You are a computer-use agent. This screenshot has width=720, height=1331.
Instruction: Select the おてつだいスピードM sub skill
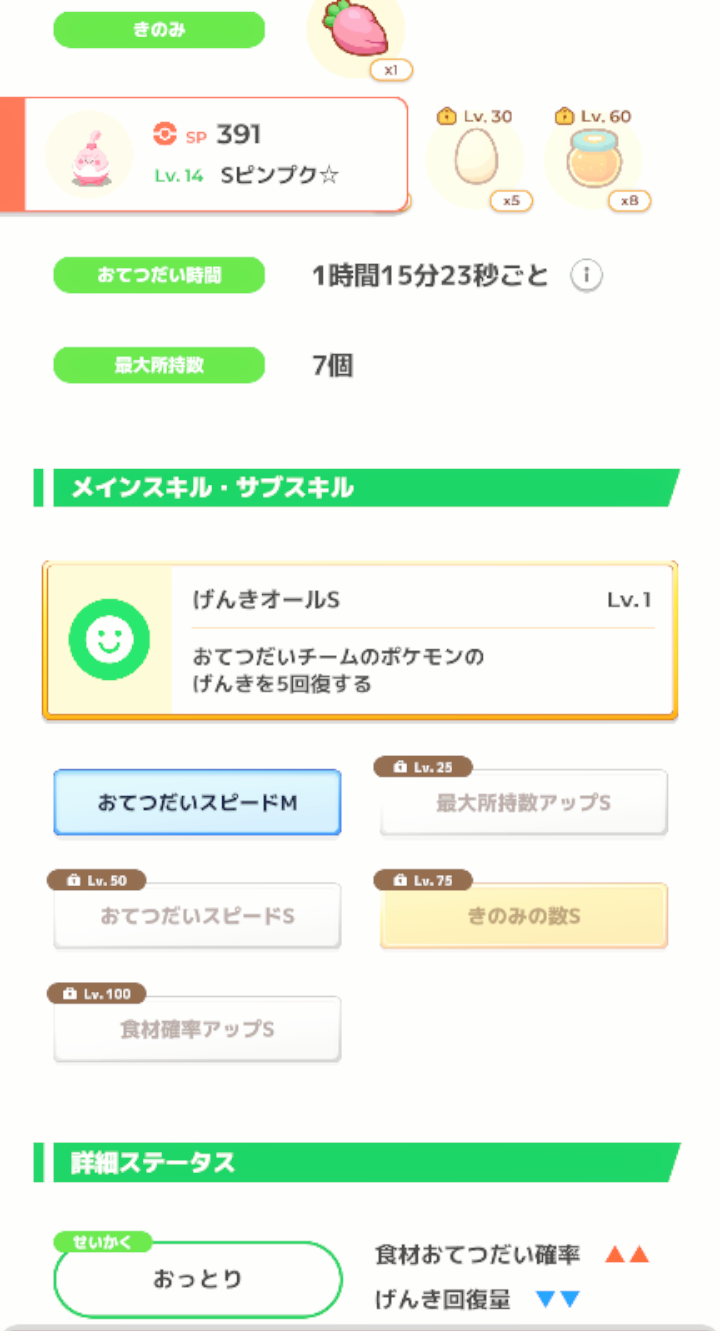click(x=197, y=802)
